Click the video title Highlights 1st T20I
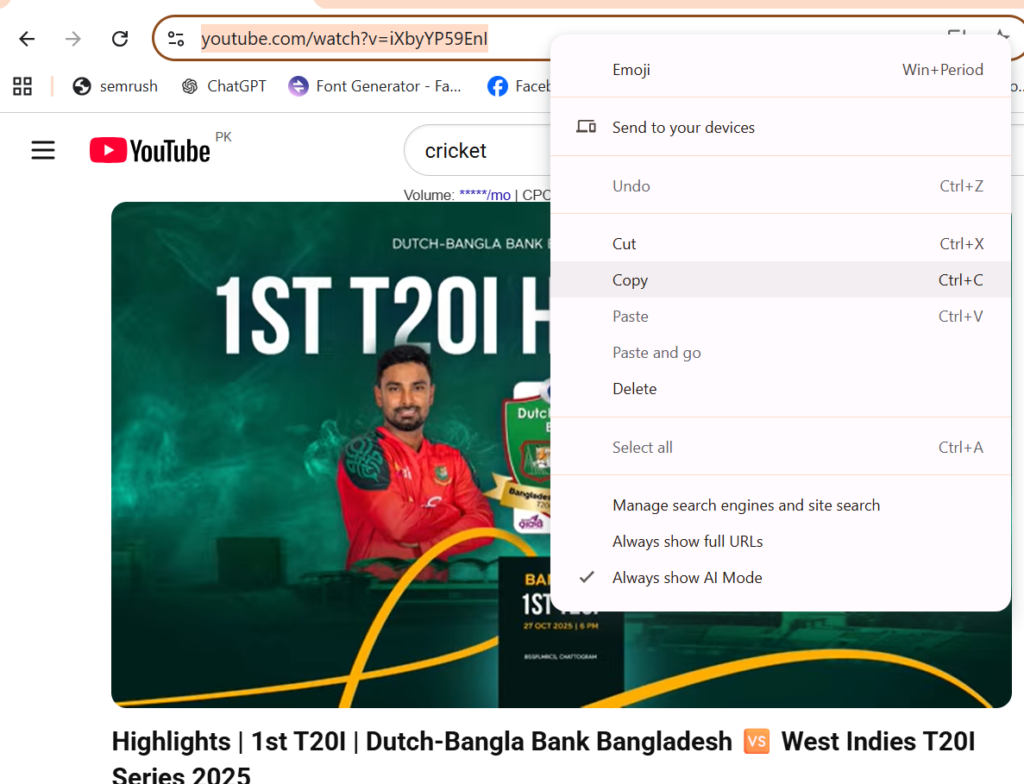 click(x=543, y=758)
